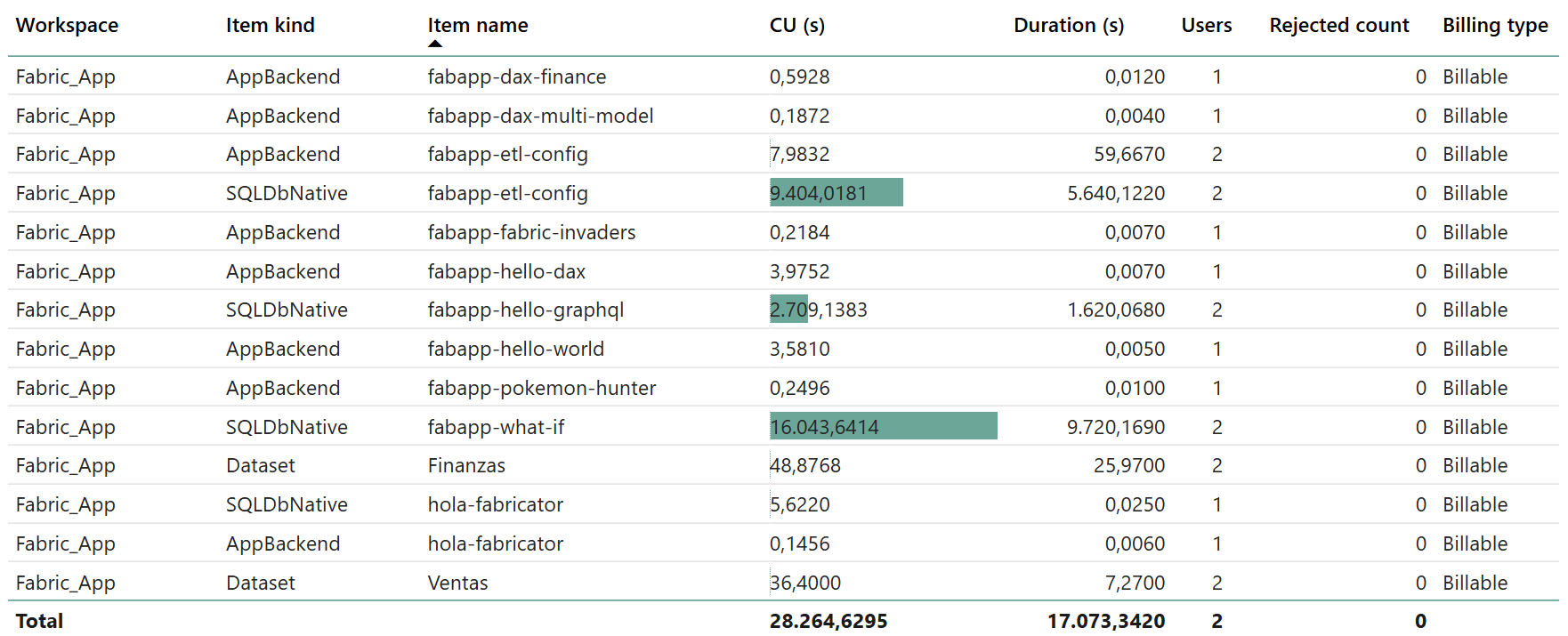Click the CU value 0,1456
This screenshot has width=1568, height=636.
pyautogui.click(x=800, y=543)
